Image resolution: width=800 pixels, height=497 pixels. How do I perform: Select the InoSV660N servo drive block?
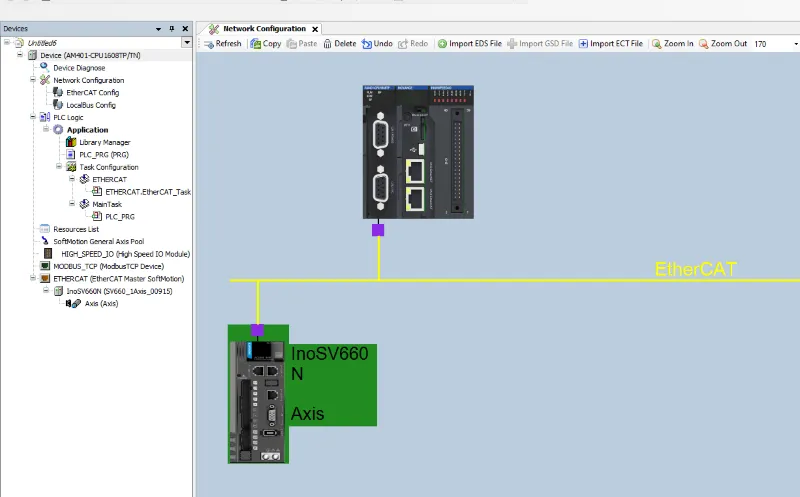point(258,394)
